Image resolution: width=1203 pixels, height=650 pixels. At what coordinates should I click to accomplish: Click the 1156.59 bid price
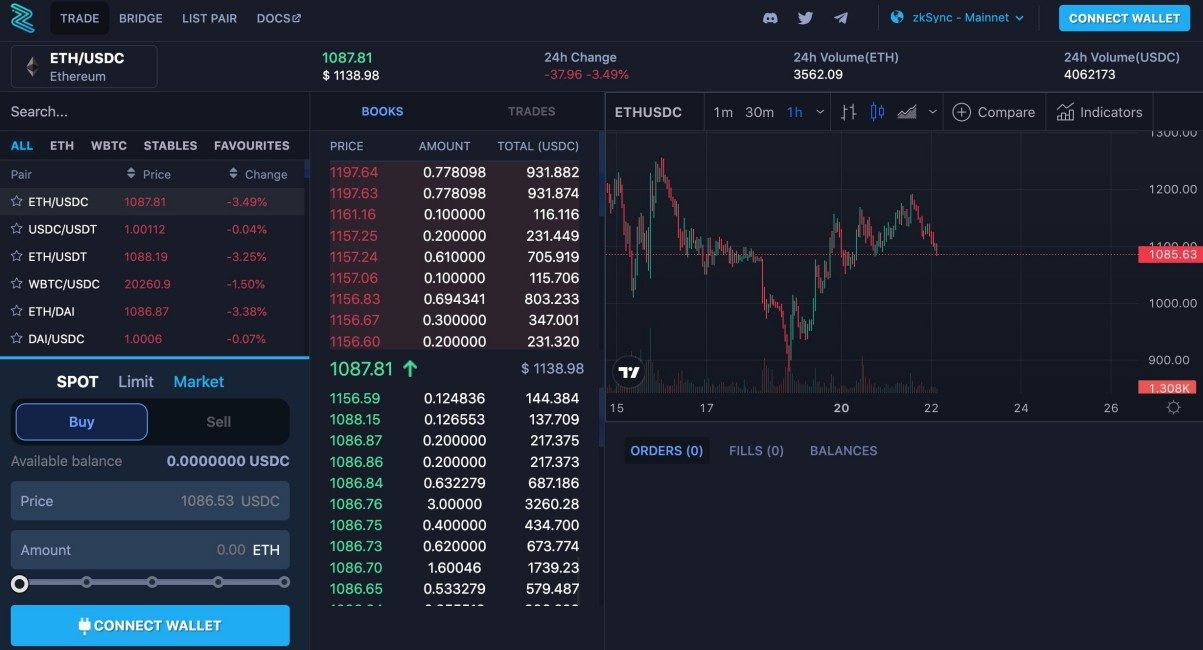(354, 398)
